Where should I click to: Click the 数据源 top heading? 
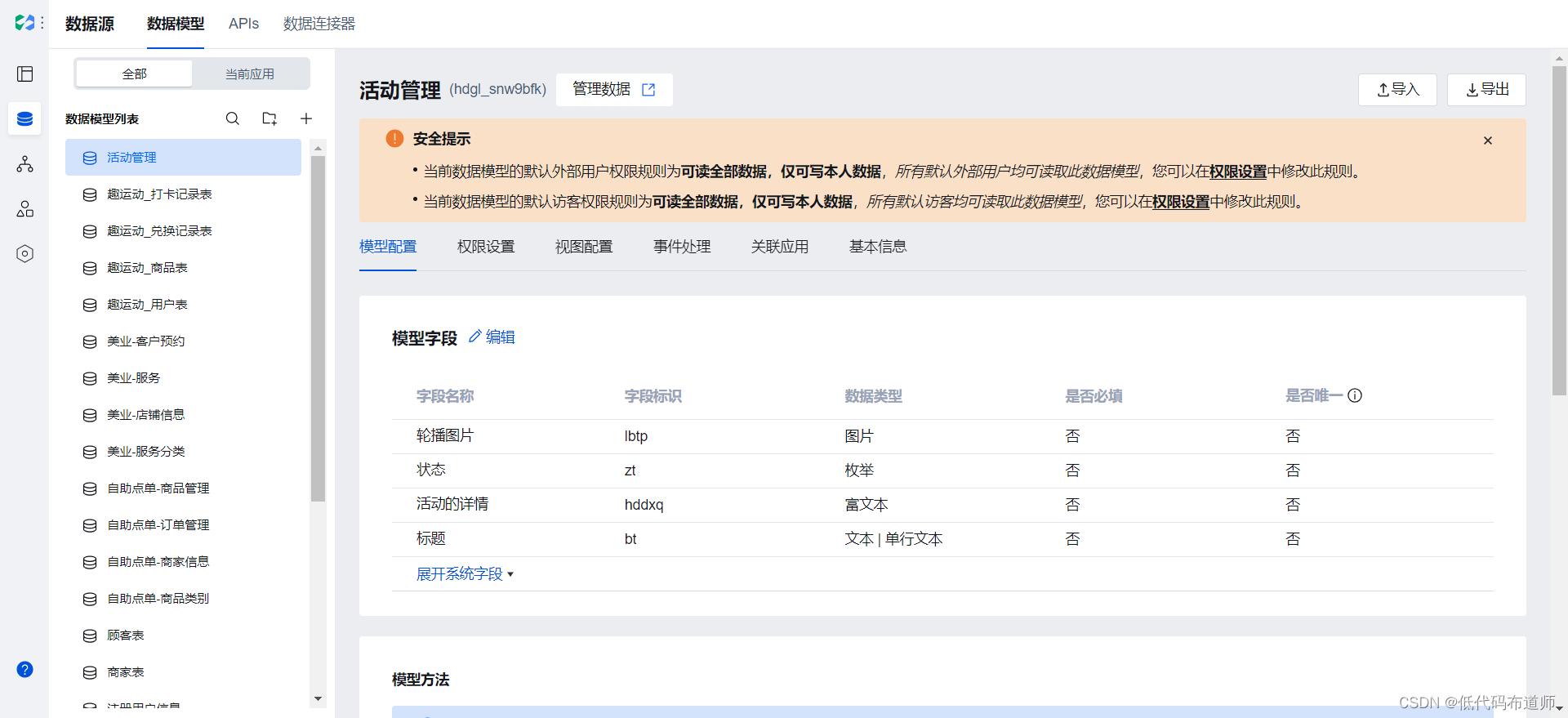pyautogui.click(x=90, y=24)
